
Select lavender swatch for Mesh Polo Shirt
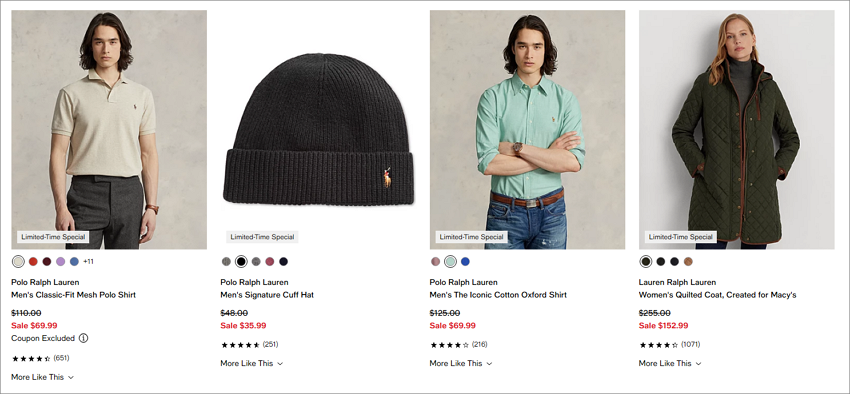pyautogui.click(x=61, y=262)
